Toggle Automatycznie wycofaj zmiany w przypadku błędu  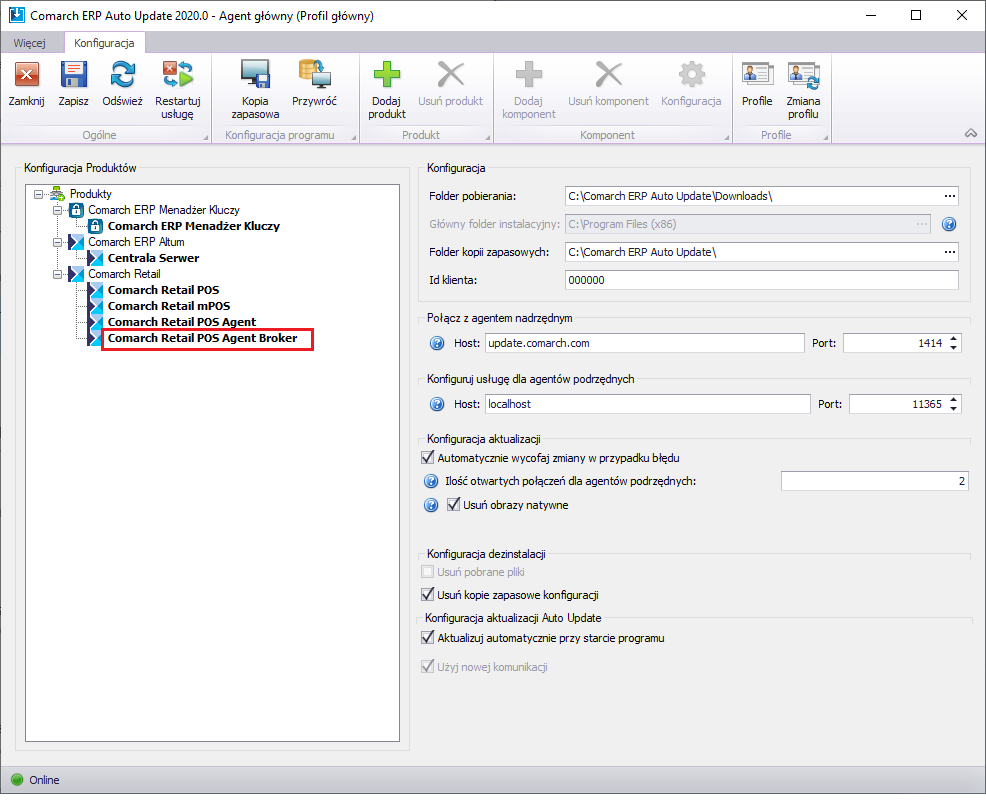(428, 458)
